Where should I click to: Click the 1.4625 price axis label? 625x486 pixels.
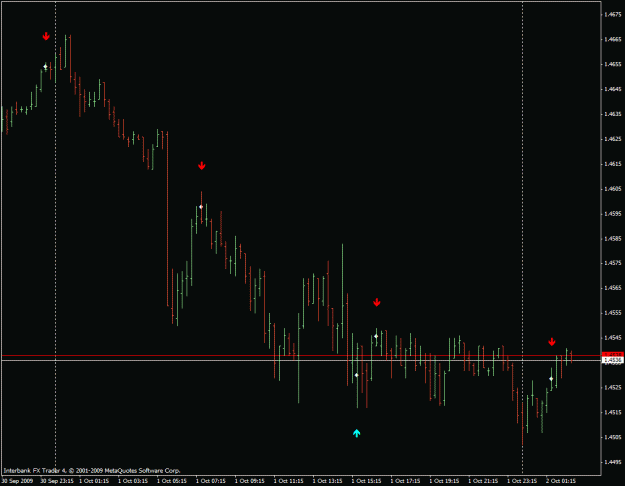(x=613, y=139)
